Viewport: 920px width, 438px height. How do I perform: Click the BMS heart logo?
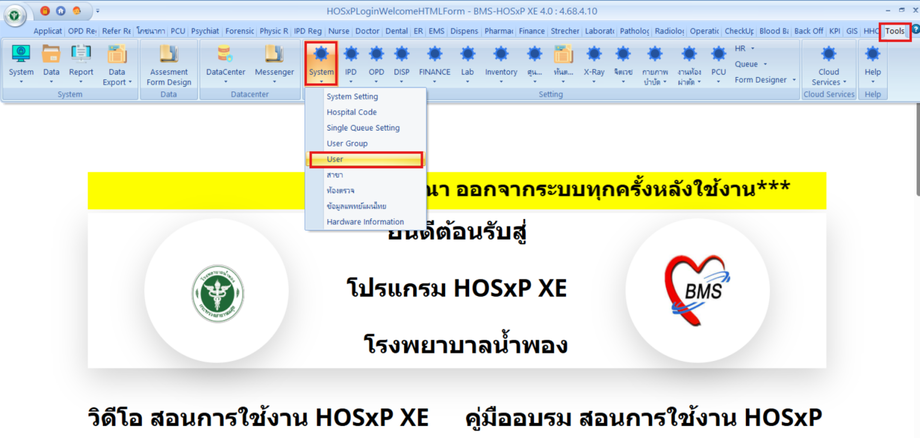pyautogui.click(x=698, y=293)
